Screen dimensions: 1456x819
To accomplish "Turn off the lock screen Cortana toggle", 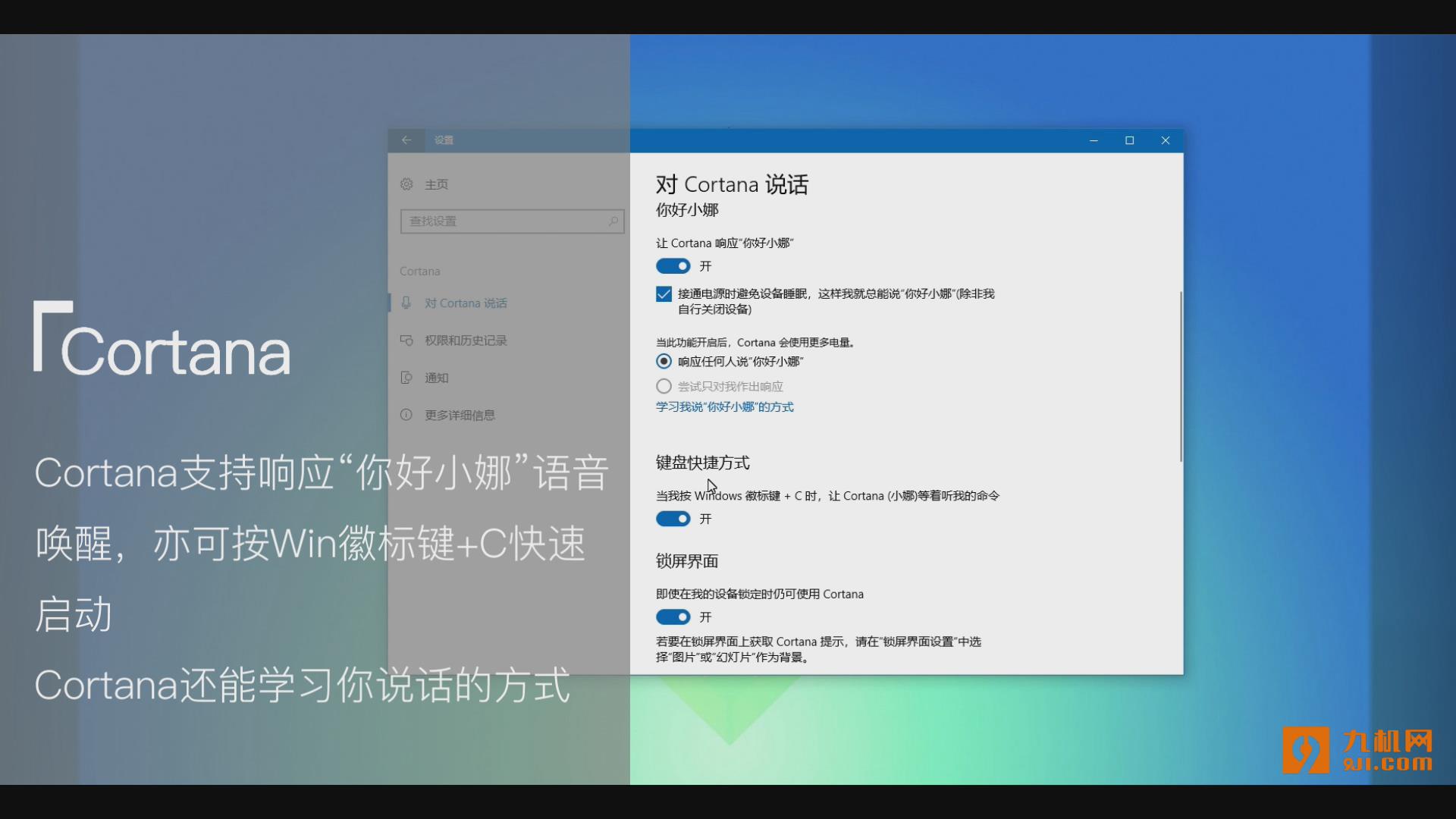I will click(673, 617).
